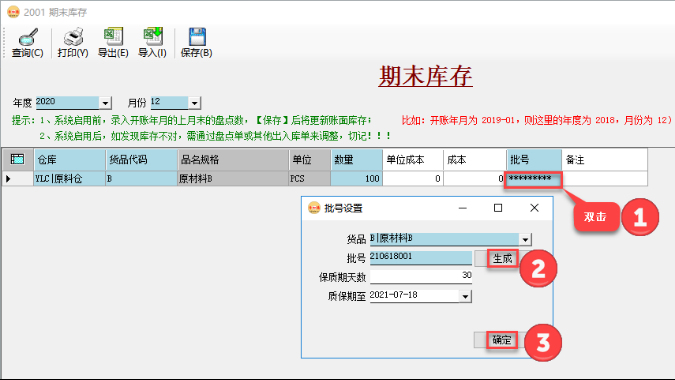Click the Query (查询) magnifier icon
This screenshot has height=380, width=675.
(x=28, y=37)
